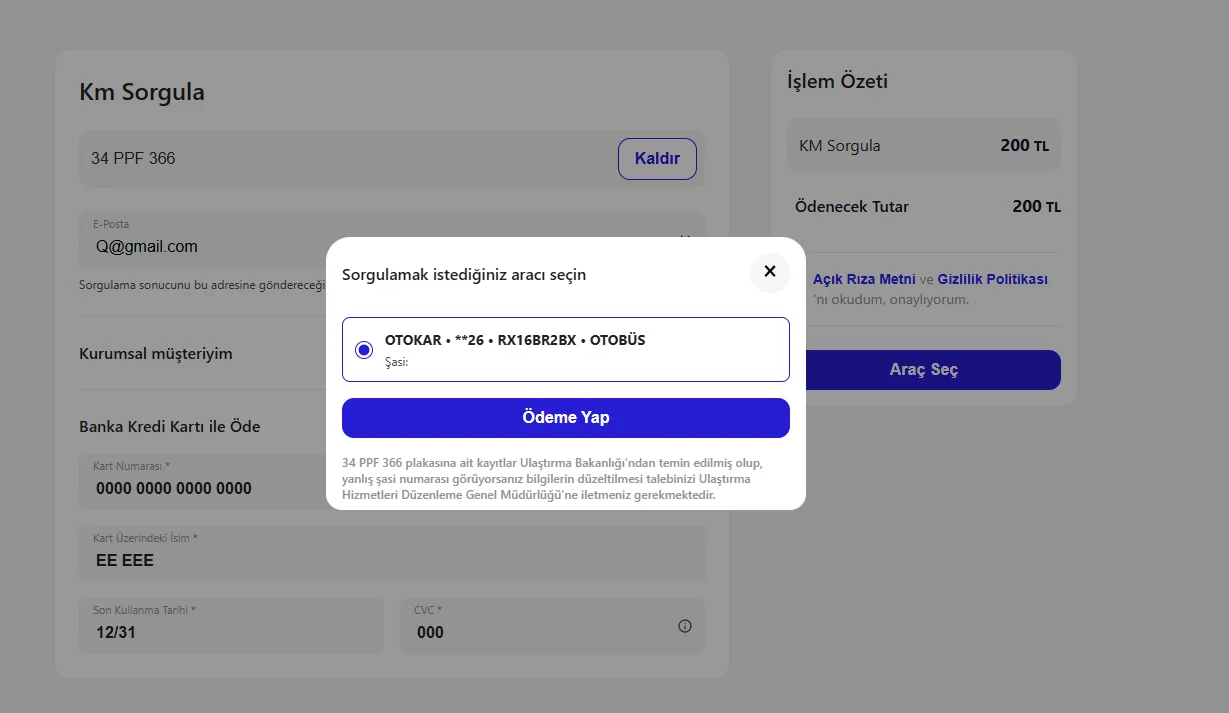Screen dimensions: 1229x713
Task: Select the OTOKAR vehicle radio button
Action: coord(364,350)
